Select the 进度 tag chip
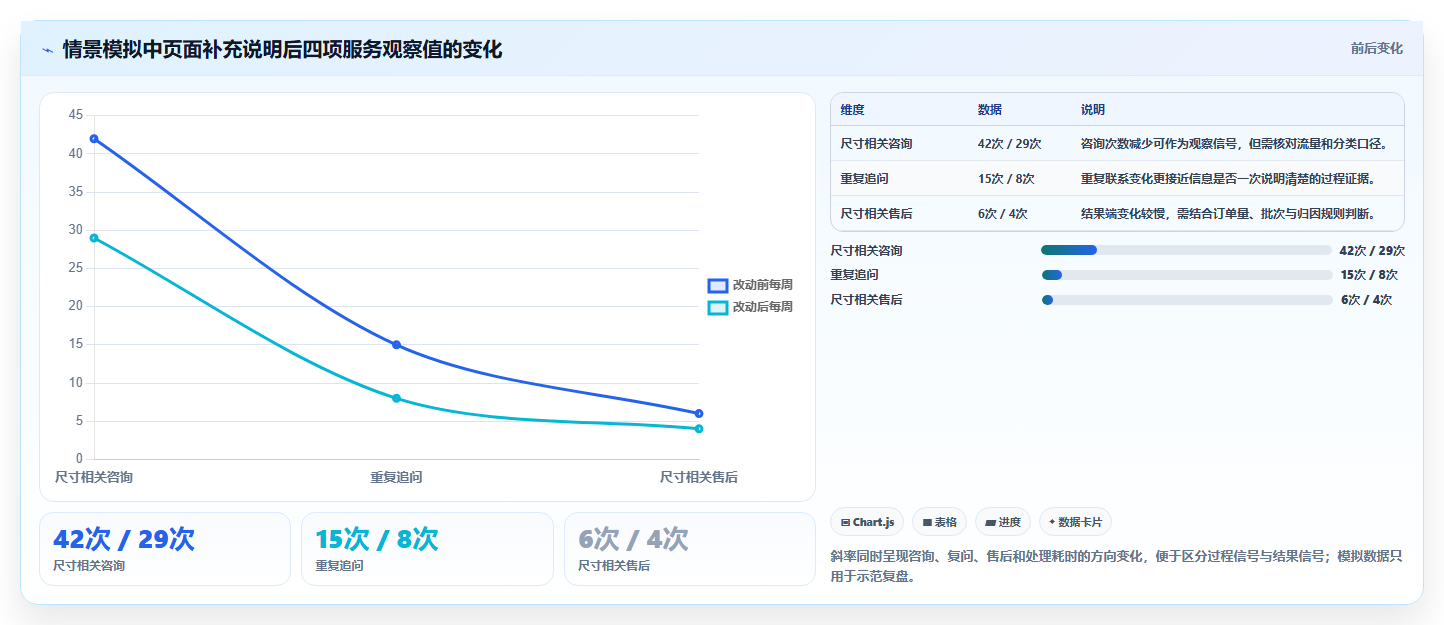The image size is (1444, 625). click(1003, 522)
